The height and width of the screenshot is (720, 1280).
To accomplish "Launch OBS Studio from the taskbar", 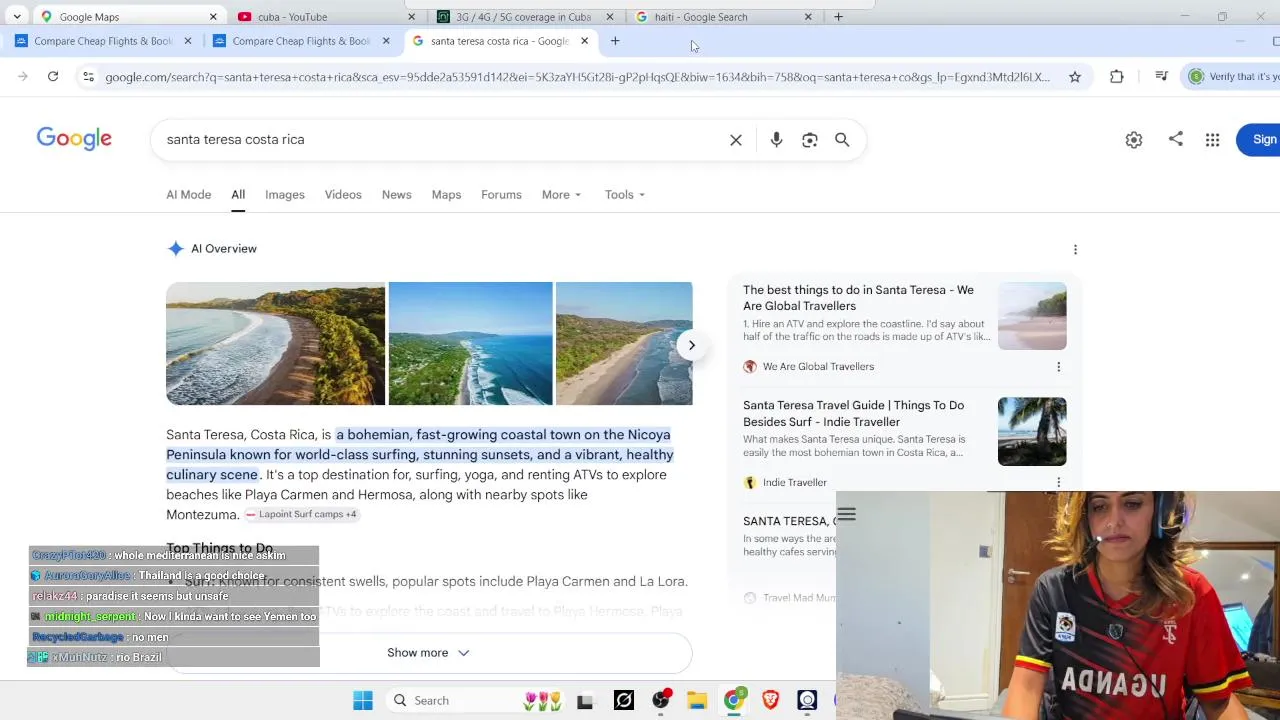I will pyautogui.click(x=661, y=701).
